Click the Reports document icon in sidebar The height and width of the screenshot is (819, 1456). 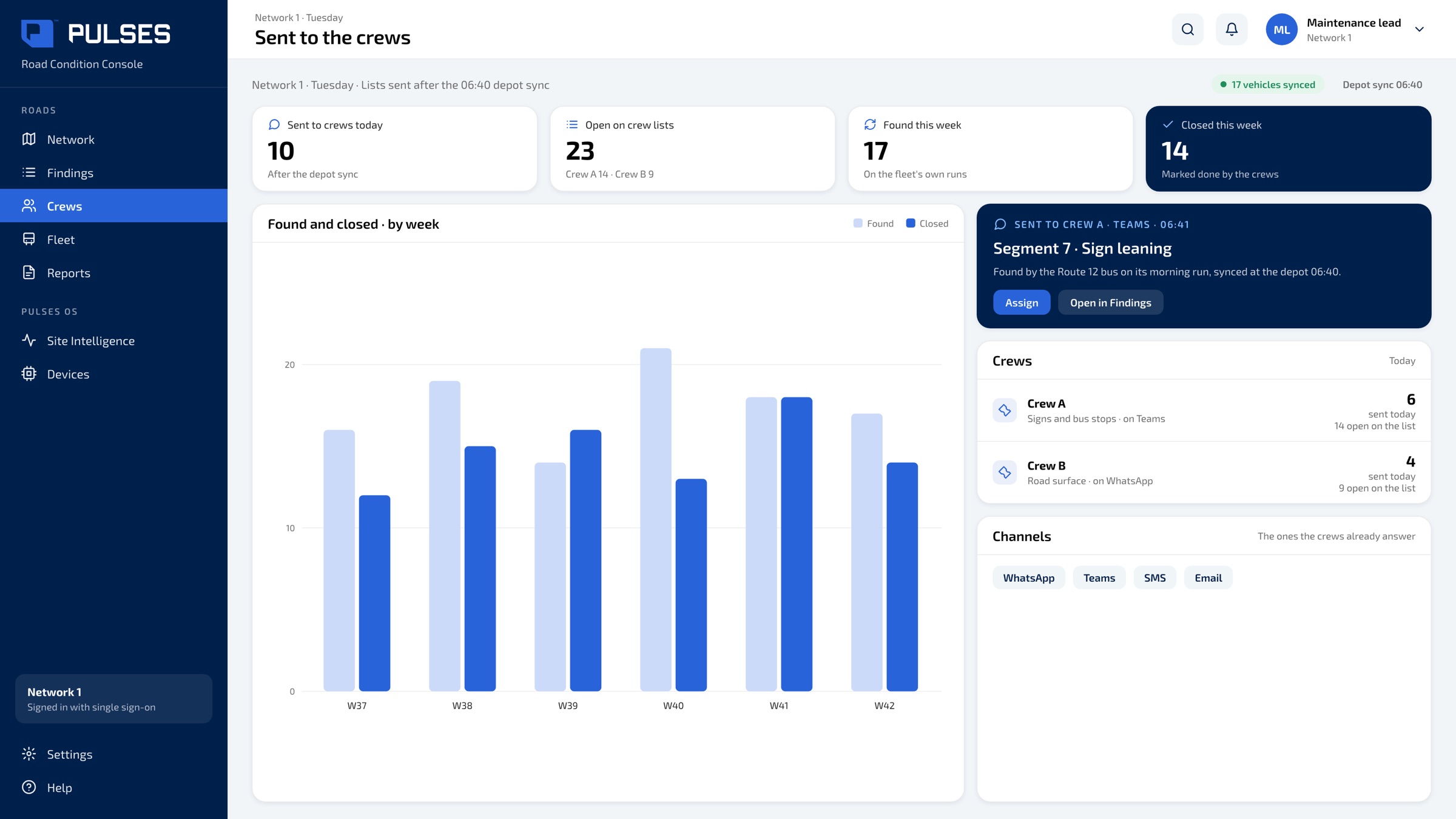pyautogui.click(x=29, y=272)
